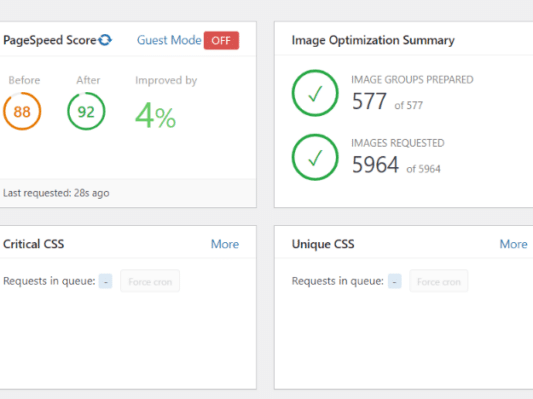The image size is (533, 399).
Task: Click 'Last requested: 28s ago' text
Action: [x=56, y=193]
